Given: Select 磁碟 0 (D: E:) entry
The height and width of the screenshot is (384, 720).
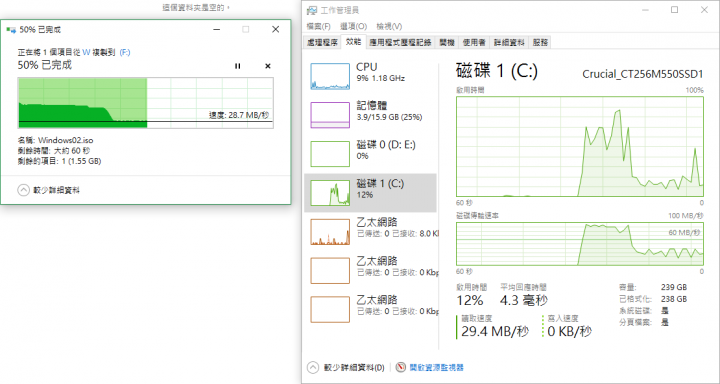Looking at the screenshot, I should (x=370, y=154).
